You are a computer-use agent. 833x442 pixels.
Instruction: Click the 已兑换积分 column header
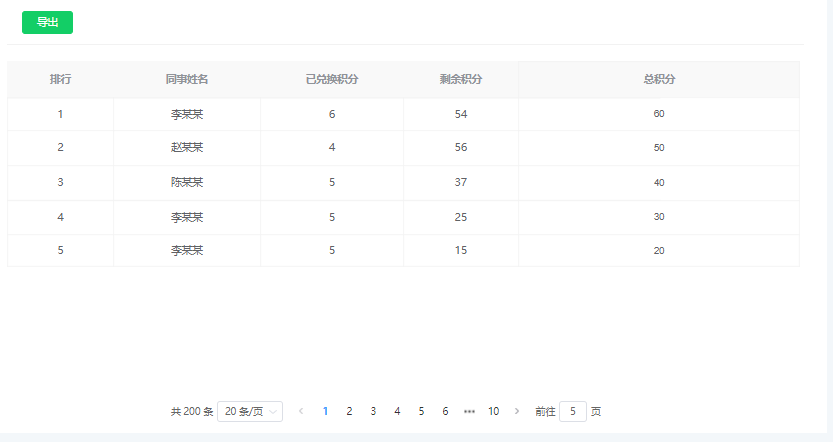pyautogui.click(x=332, y=79)
